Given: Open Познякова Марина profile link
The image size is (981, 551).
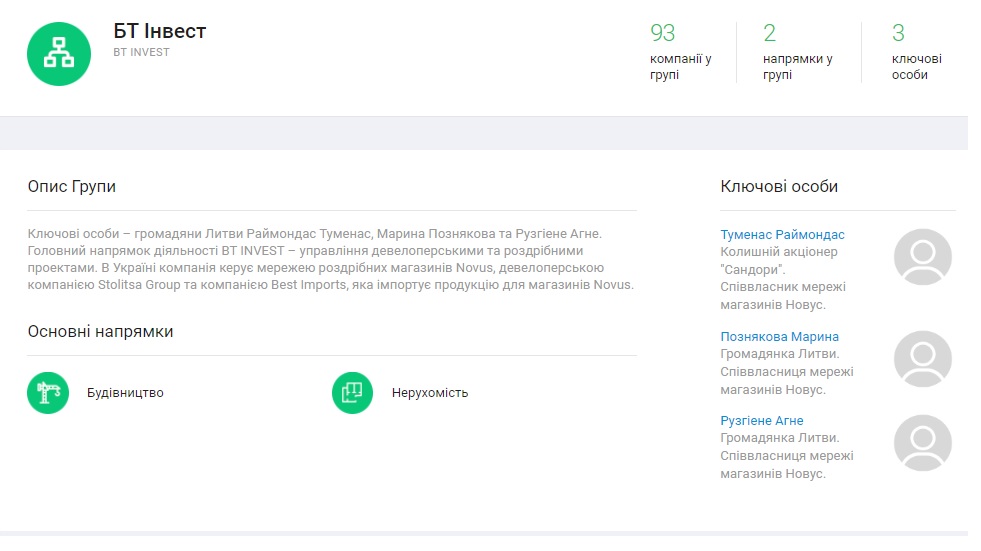Looking at the screenshot, I should [x=779, y=337].
